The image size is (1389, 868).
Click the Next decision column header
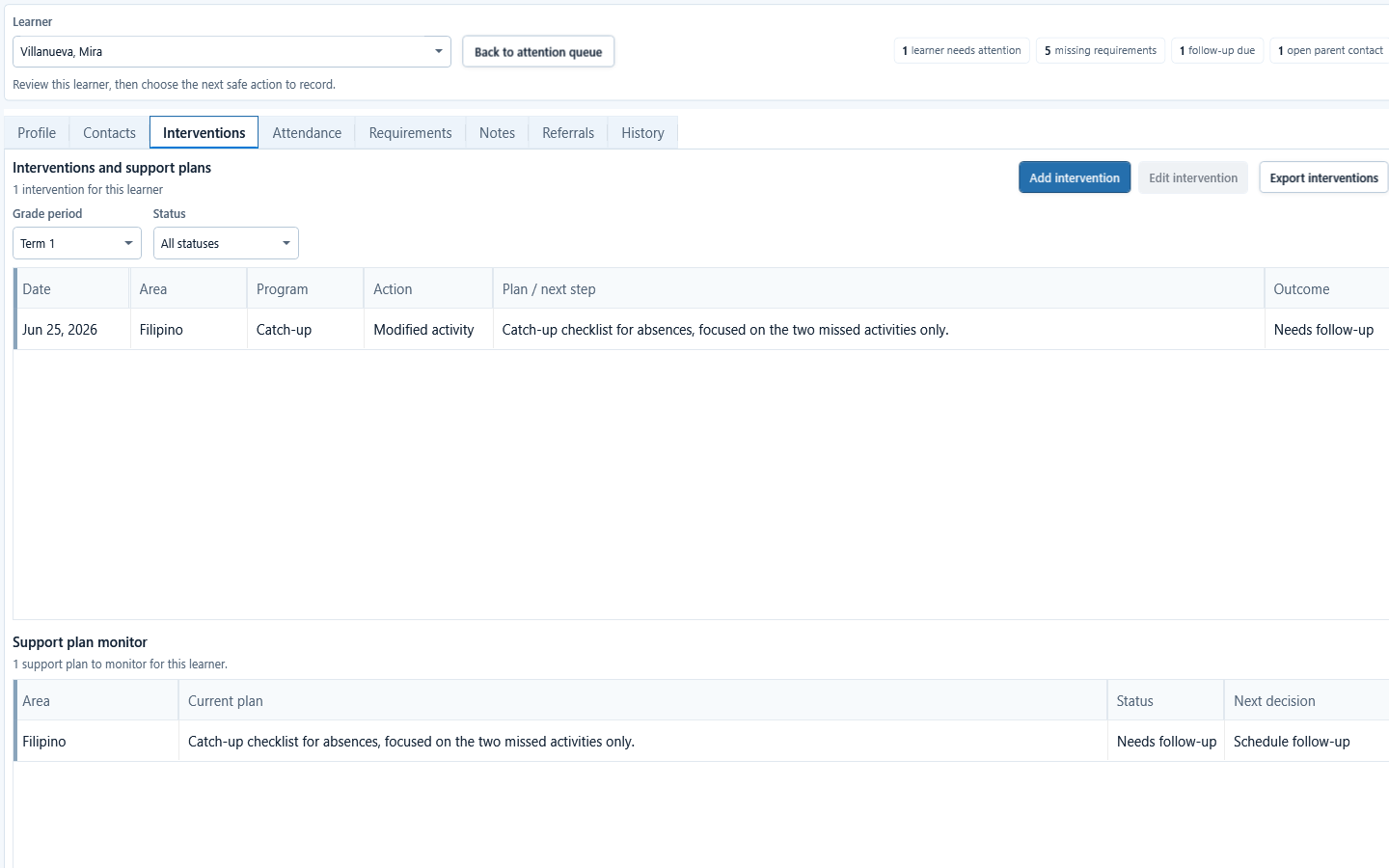pos(1307,701)
